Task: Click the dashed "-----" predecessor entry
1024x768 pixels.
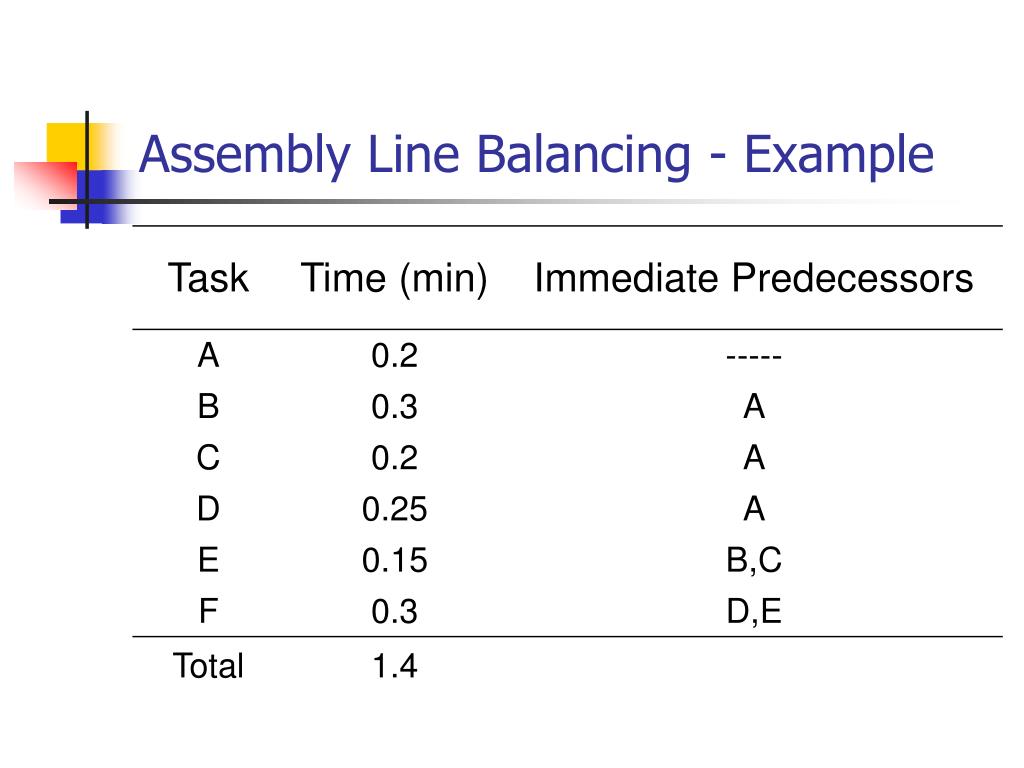Action: (x=754, y=356)
